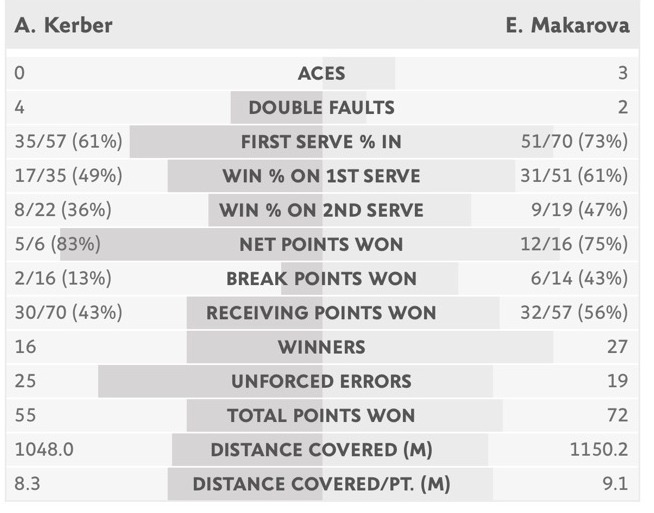This screenshot has width=654, height=513.
Task: Select DISTANCE COVERED/PT. (M) label
Action: tap(322, 484)
